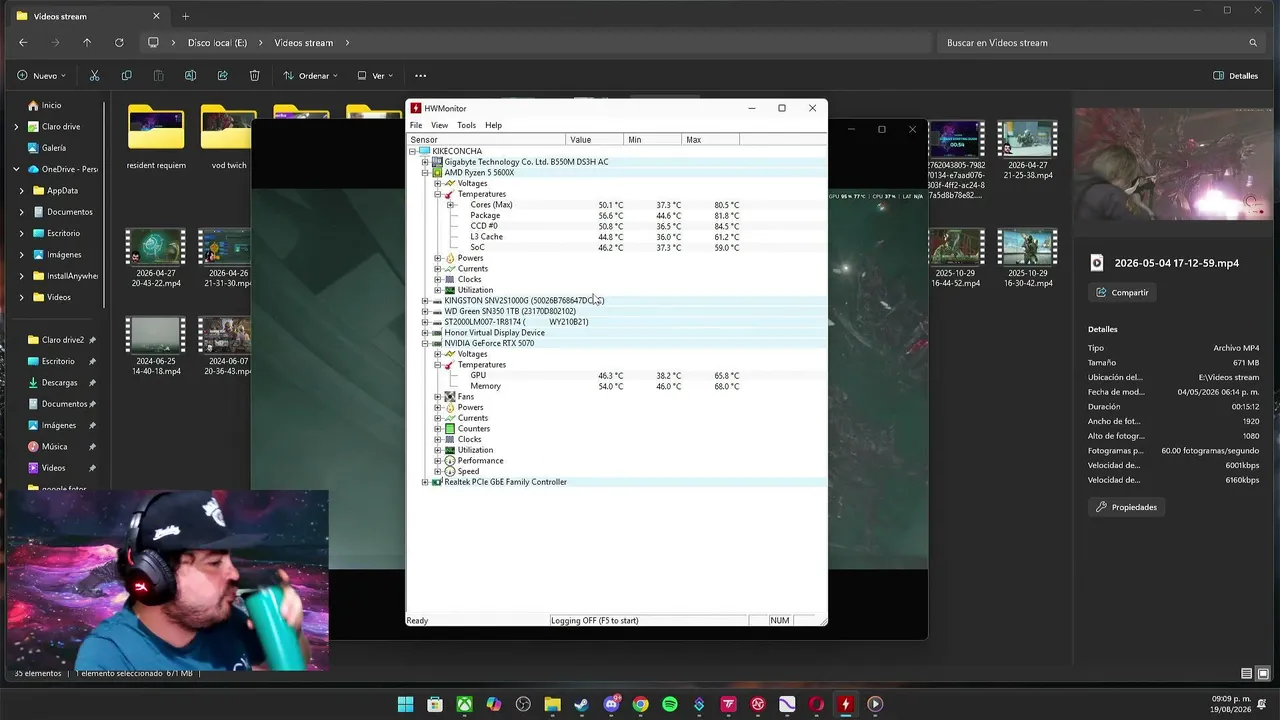The height and width of the screenshot is (720, 1280).
Task: Click the Speed gauge icon in HWMonitor
Action: (450, 471)
